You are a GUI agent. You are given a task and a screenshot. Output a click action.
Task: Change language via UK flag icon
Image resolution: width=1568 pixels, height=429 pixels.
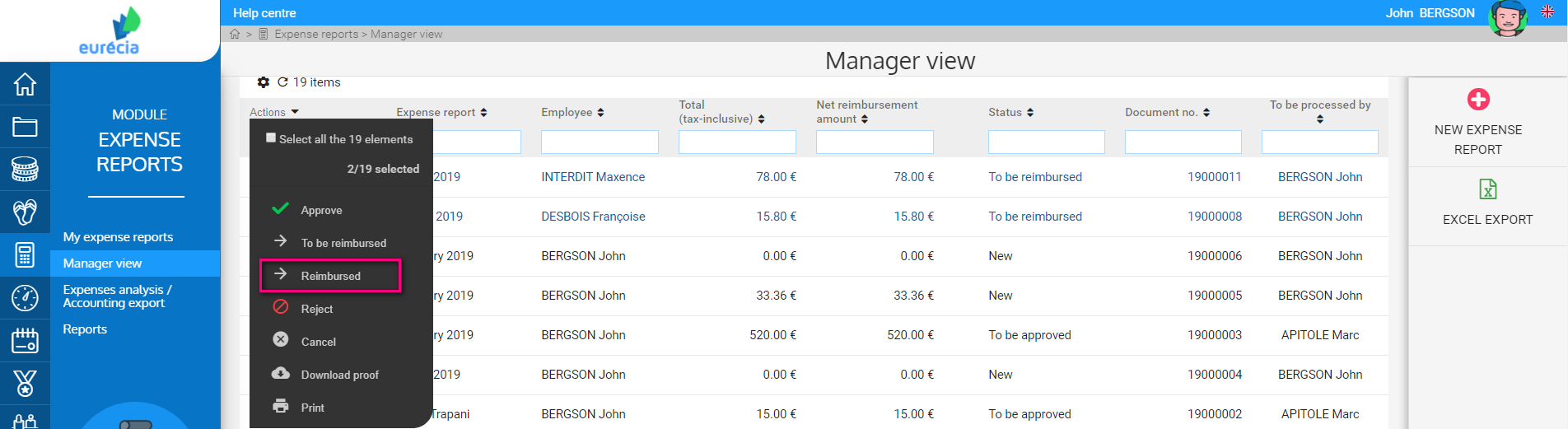[x=1547, y=12]
